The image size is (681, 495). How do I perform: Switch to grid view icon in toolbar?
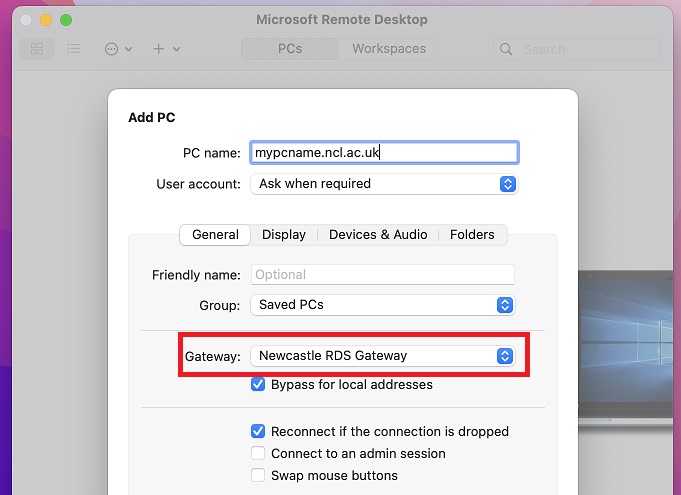pos(37,48)
